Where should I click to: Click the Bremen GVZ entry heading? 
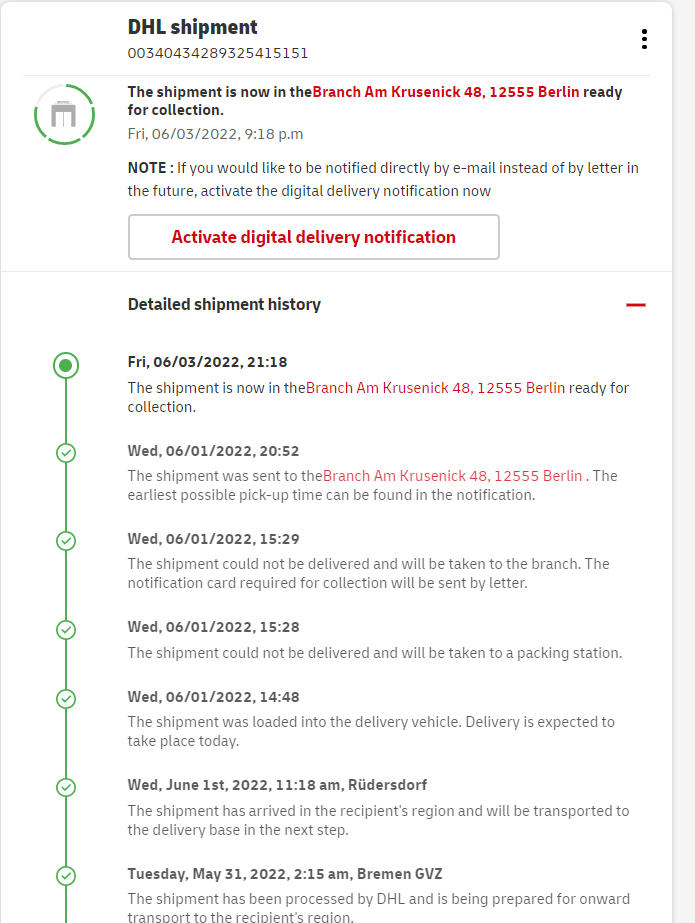[285, 873]
